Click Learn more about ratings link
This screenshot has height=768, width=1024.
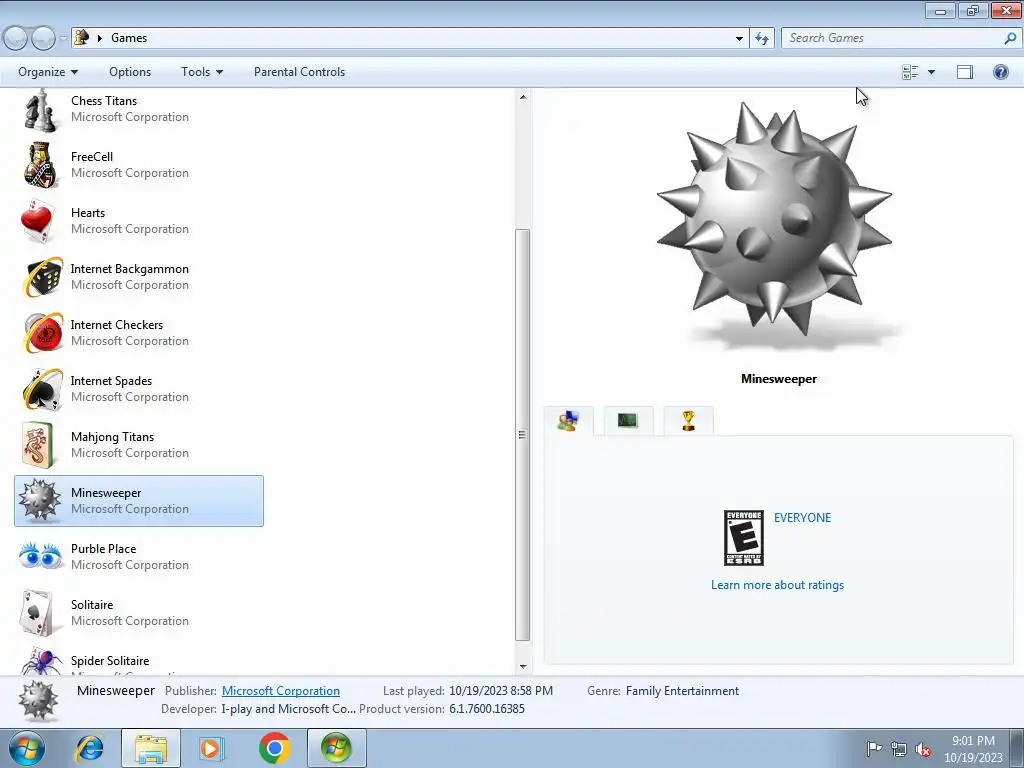pos(777,585)
